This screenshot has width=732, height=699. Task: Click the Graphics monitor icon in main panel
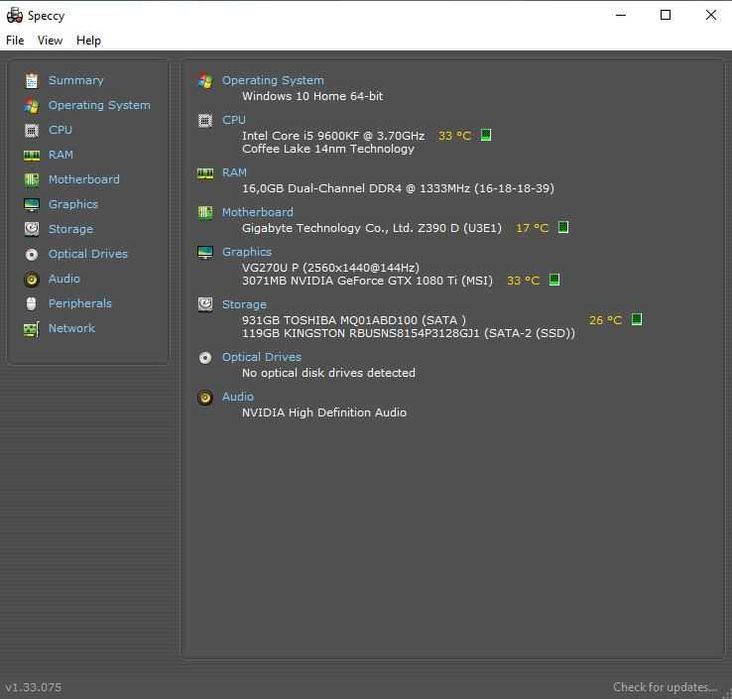(x=205, y=253)
